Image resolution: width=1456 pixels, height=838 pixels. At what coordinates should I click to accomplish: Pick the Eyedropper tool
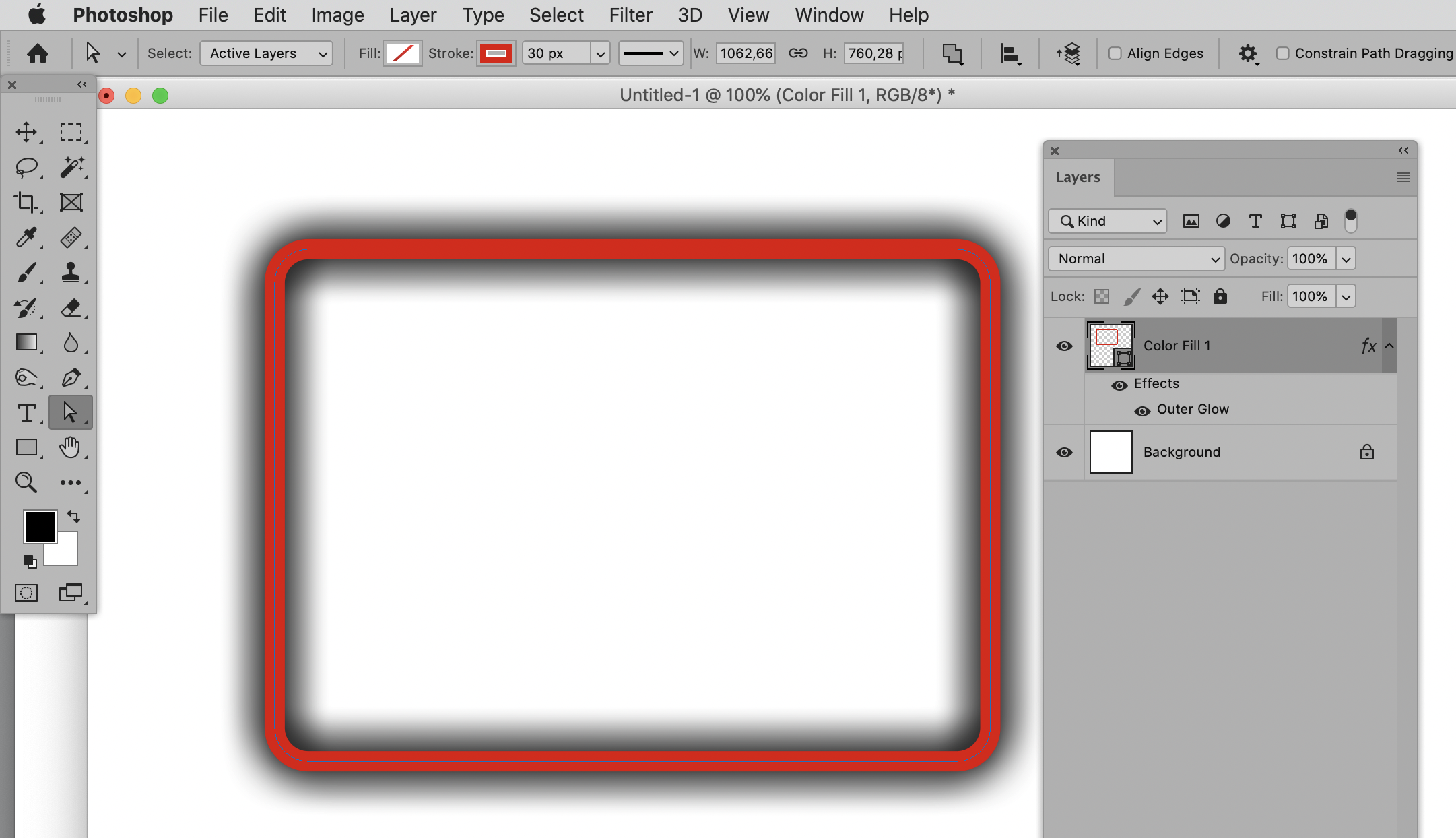(x=26, y=237)
